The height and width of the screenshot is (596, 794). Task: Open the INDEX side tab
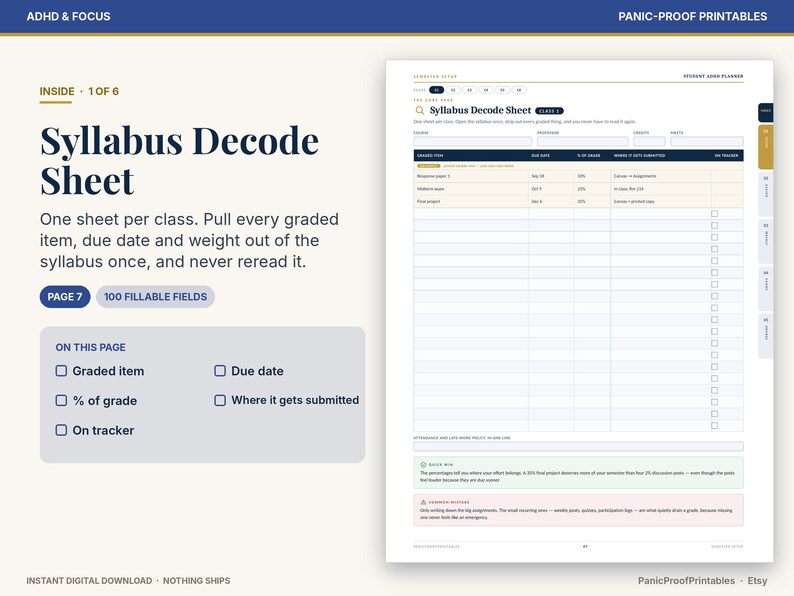[x=766, y=112]
